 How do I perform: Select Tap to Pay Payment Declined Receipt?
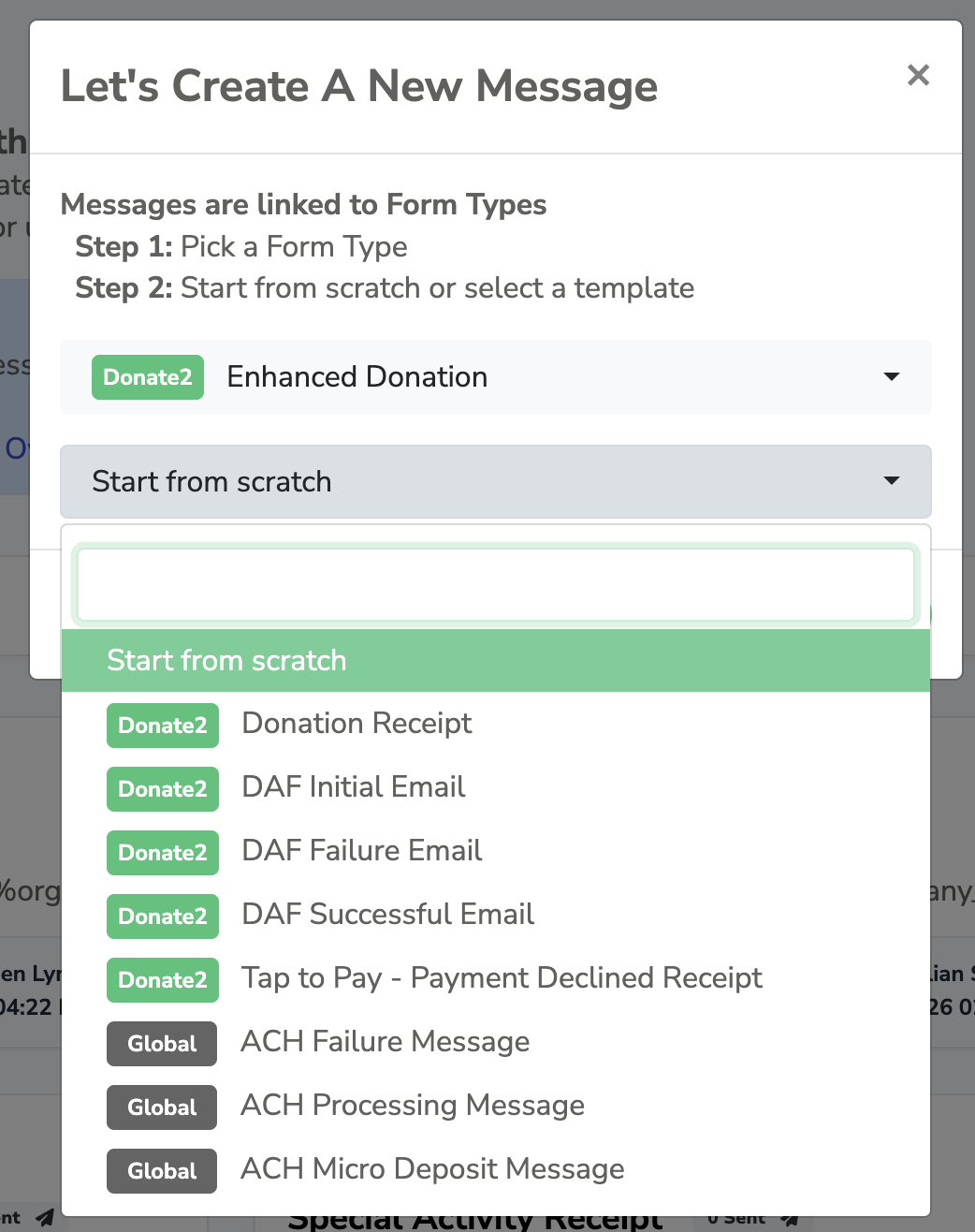(496, 978)
